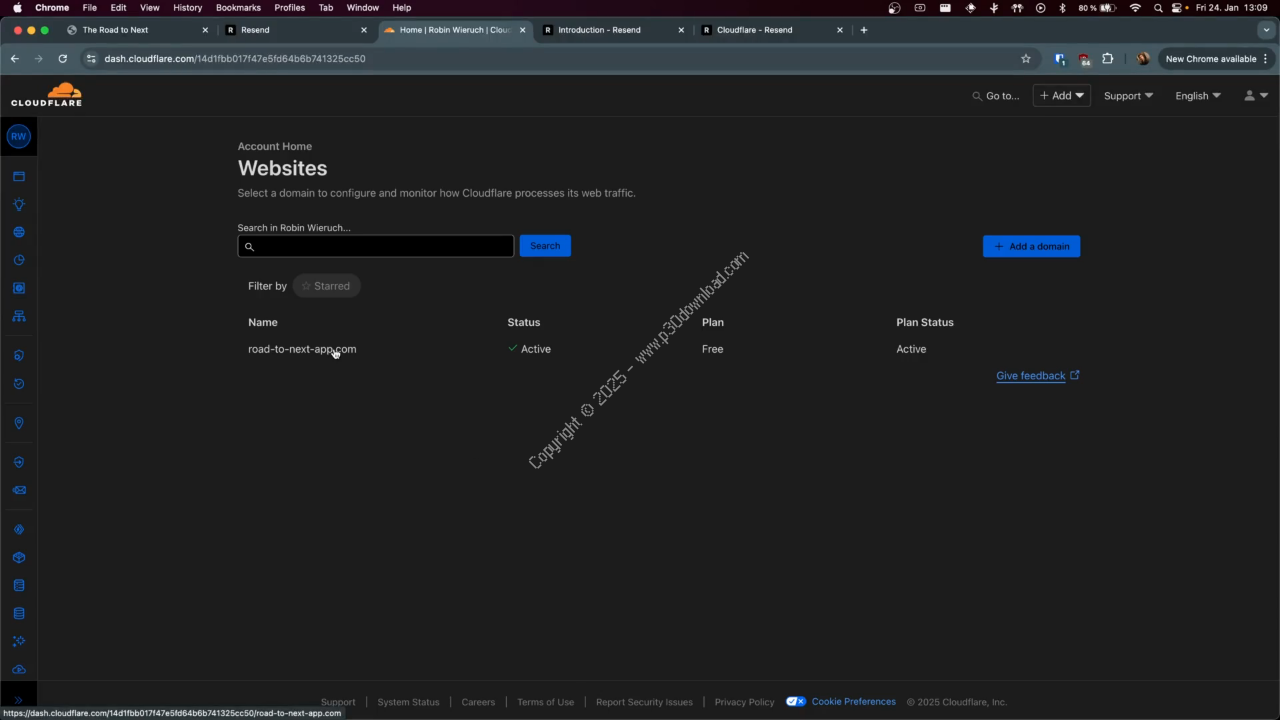Reload the page

(62, 59)
